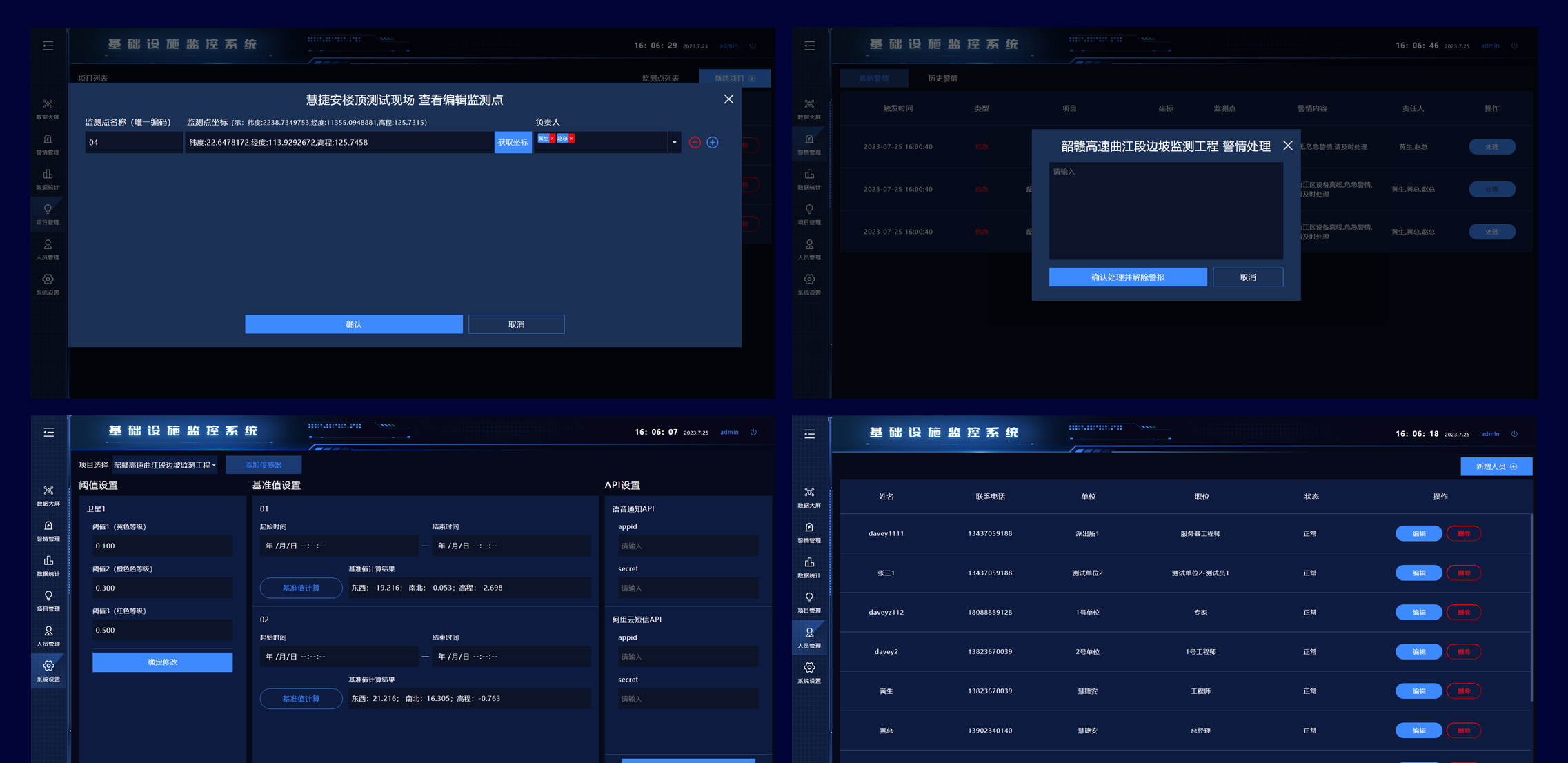1568x763 pixels.
Task: Click the 阈值1 (黄色等级) input field
Action: coord(162,546)
